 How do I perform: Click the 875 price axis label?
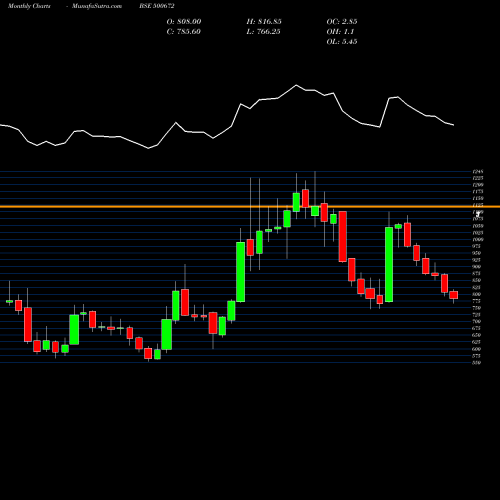click(x=477, y=274)
